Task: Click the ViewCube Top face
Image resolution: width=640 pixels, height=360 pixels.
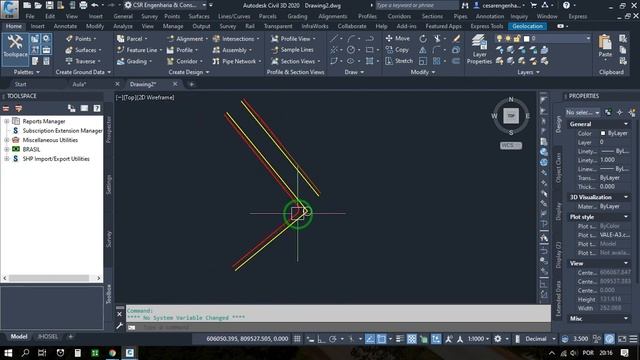Action: tap(511, 116)
